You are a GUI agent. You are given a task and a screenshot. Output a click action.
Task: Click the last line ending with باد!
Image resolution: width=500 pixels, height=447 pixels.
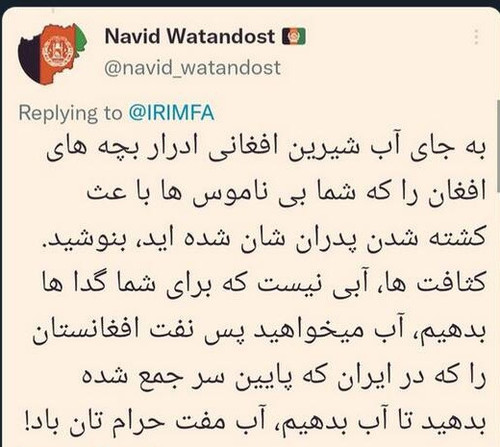point(256,423)
